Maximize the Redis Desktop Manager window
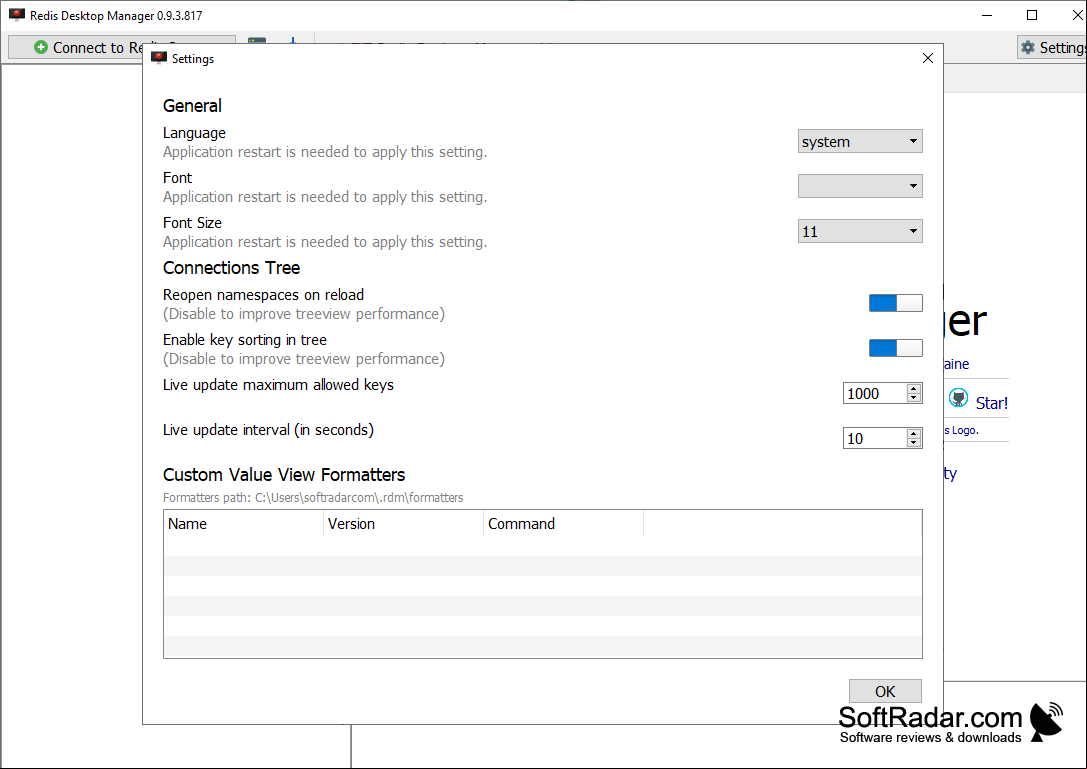Viewport: 1087px width, 769px height. point(1032,15)
